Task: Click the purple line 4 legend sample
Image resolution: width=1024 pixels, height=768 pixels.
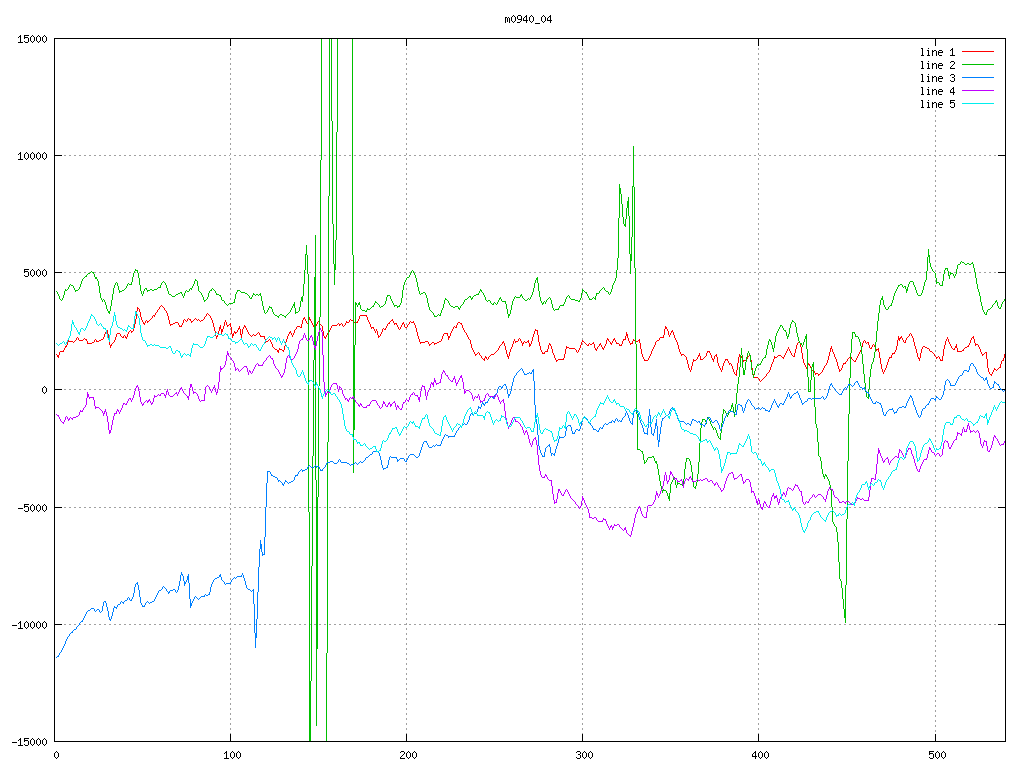Action: [978, 91]
